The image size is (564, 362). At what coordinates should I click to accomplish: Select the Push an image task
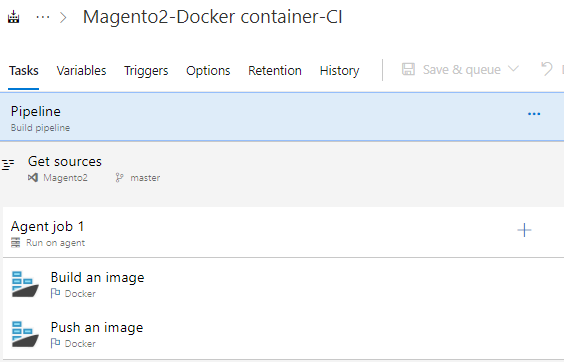point(283,335)
